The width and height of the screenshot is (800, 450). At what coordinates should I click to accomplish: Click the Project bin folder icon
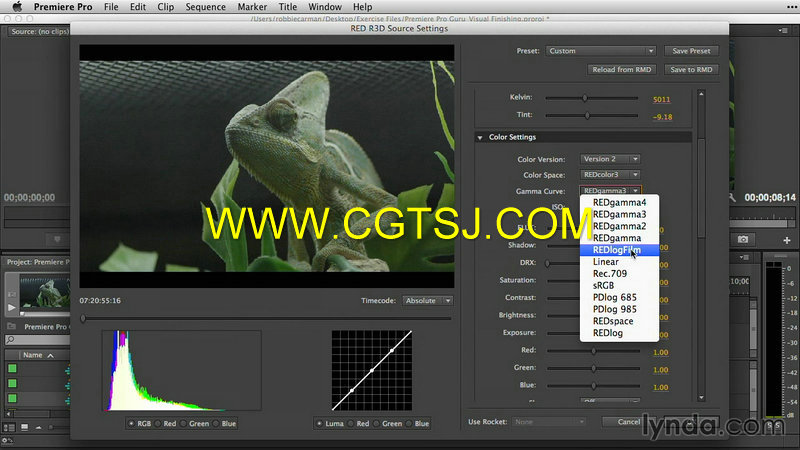[11, 326]
